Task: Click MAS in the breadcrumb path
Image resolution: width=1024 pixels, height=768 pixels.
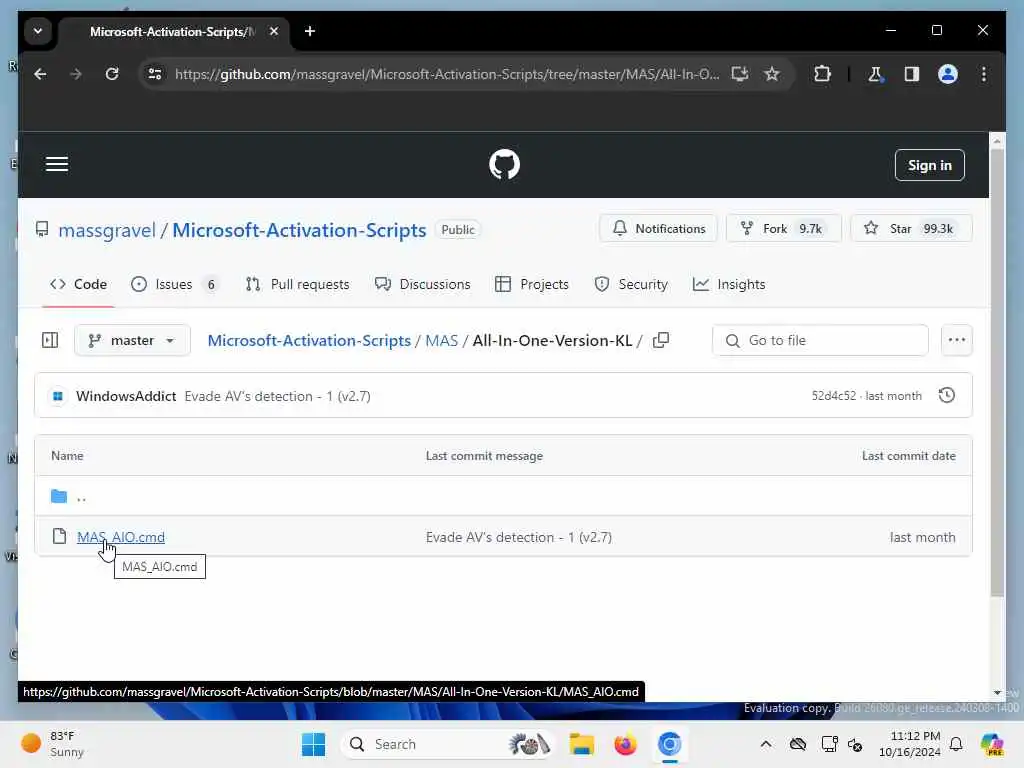Action: (x=441, y=341)
